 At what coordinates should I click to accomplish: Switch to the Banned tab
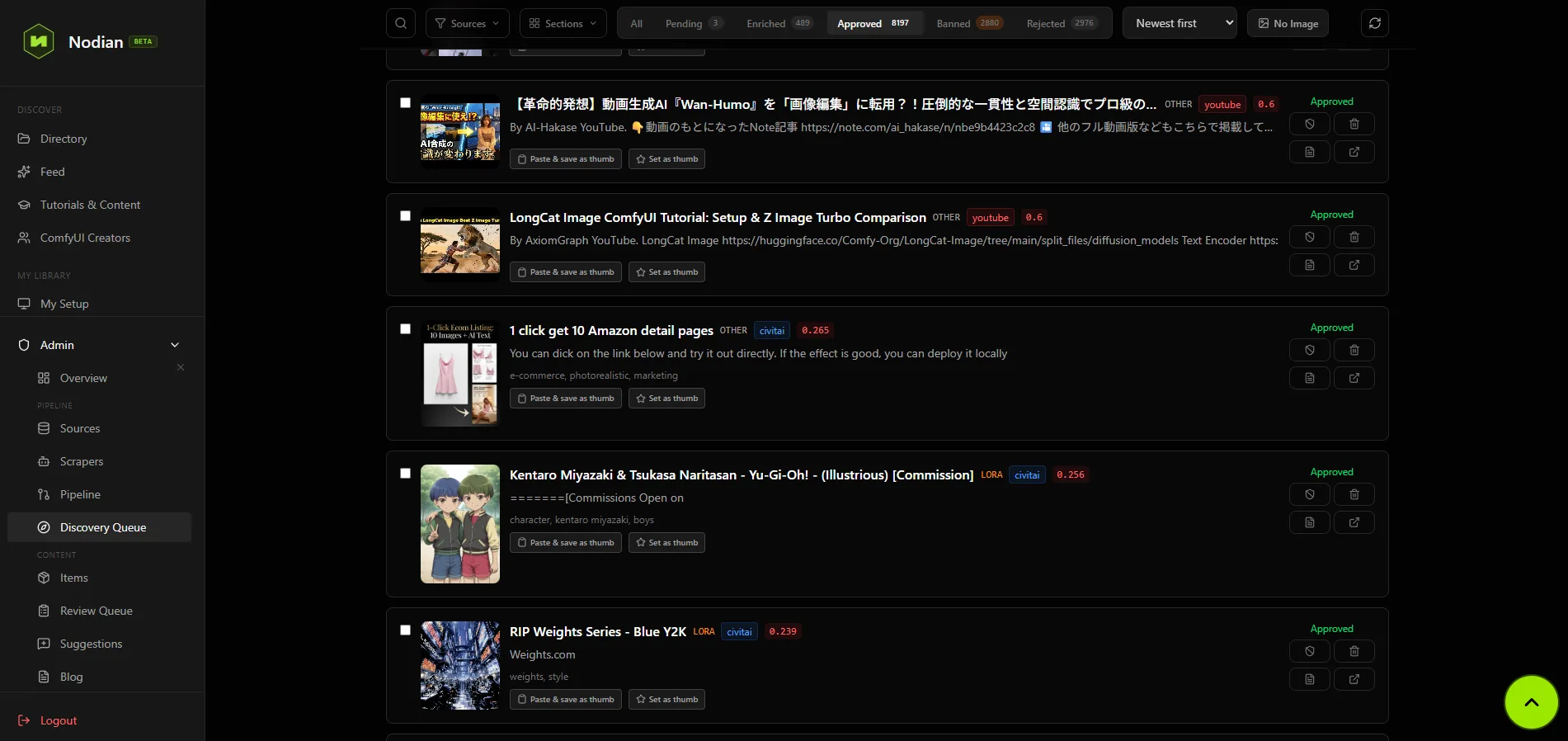tap(969, 23)
